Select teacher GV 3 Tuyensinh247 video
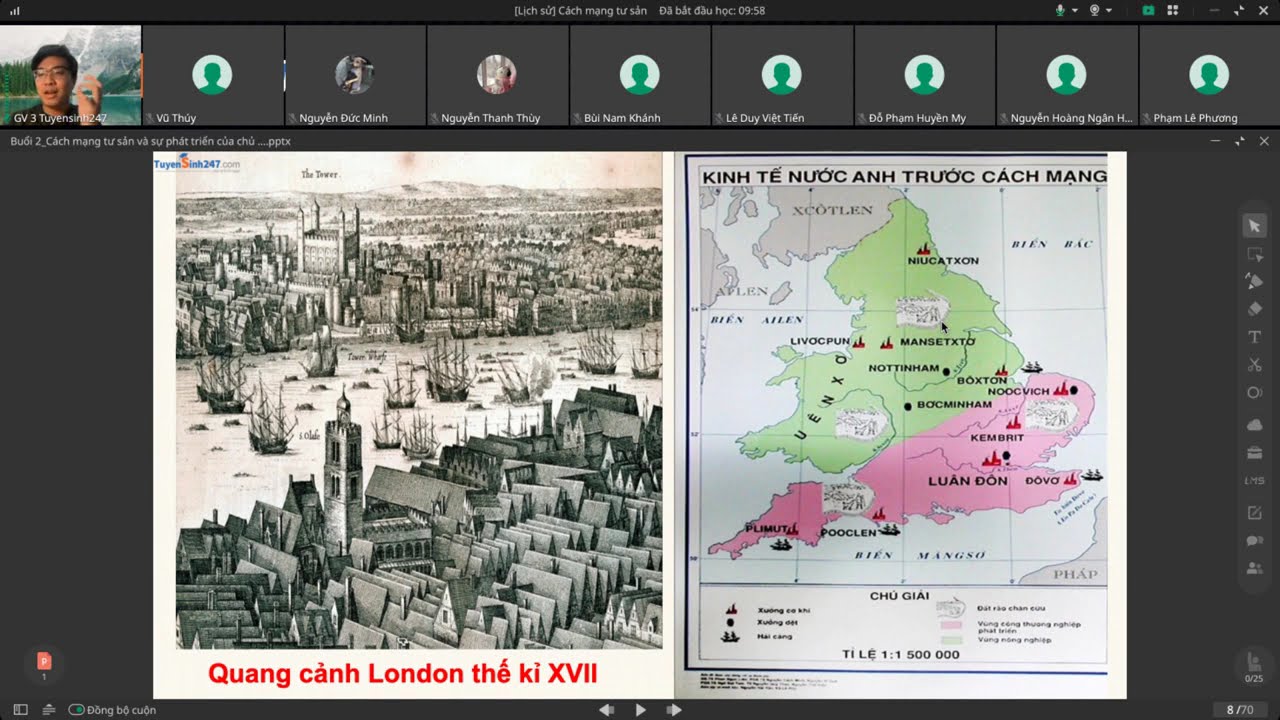 pyautogui.click(x=71, y=75)
